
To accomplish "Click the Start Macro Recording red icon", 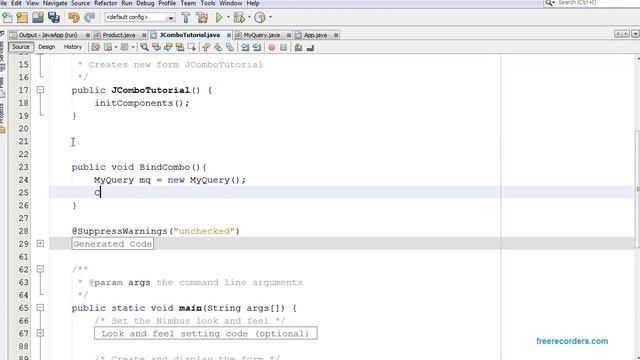I will coord(271,47).
